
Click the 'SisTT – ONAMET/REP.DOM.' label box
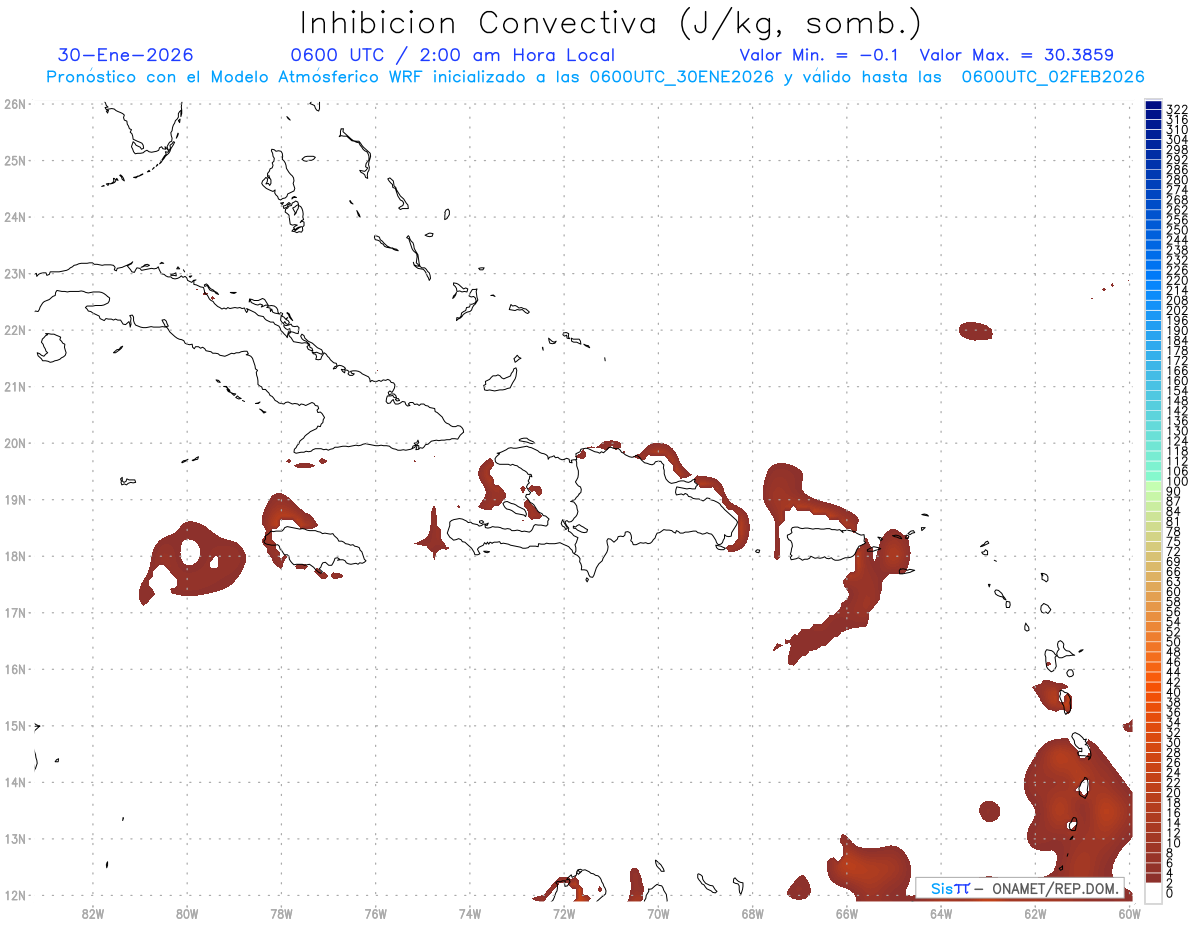[1020, 888]
